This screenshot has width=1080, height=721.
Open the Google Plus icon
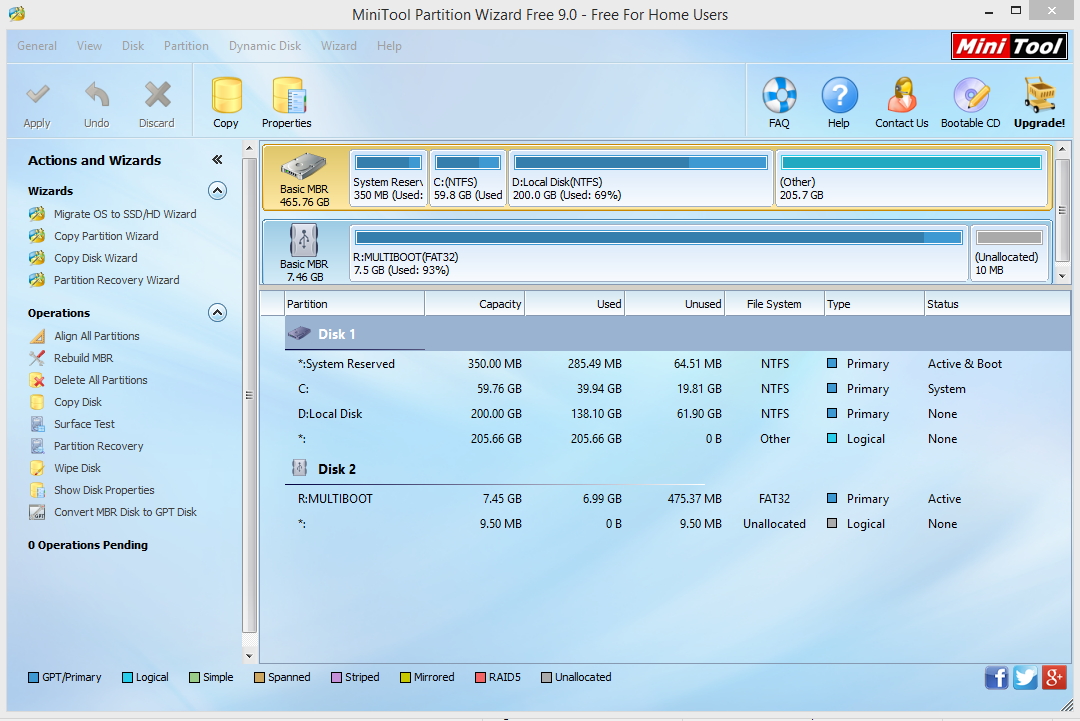(x=1054, y=678)
